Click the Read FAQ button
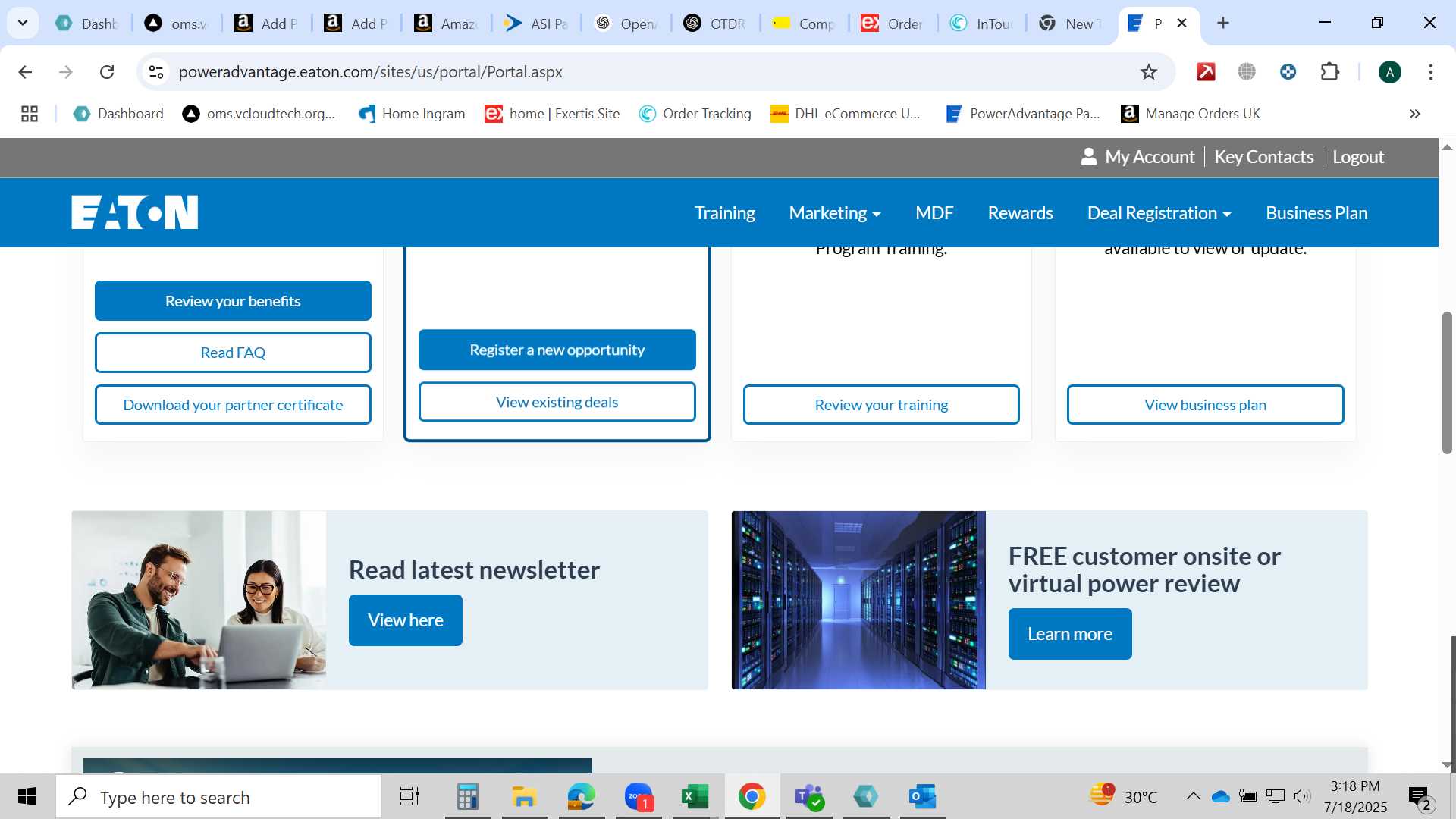 point(233,353)
